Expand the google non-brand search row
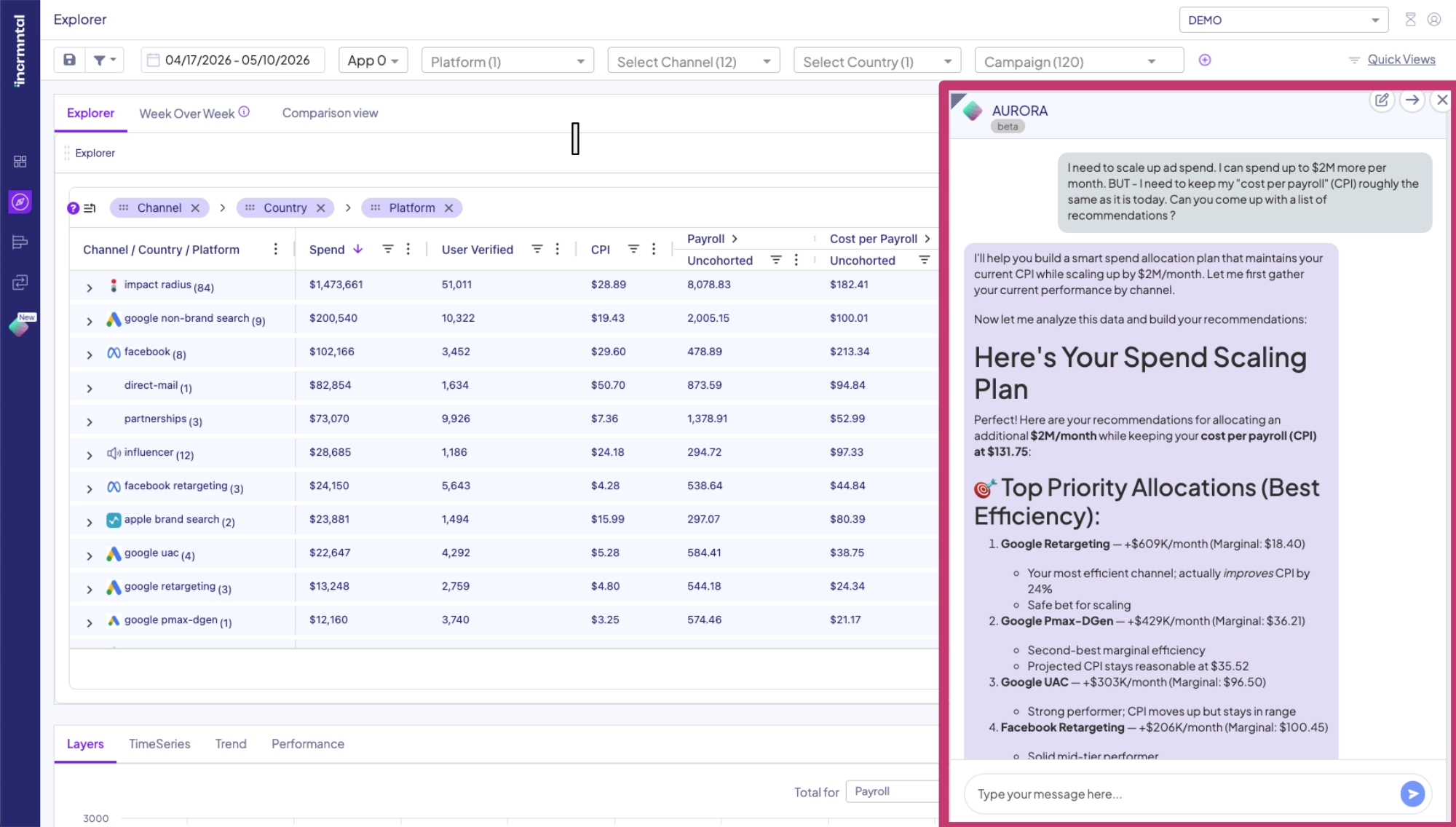 point(90,322)
